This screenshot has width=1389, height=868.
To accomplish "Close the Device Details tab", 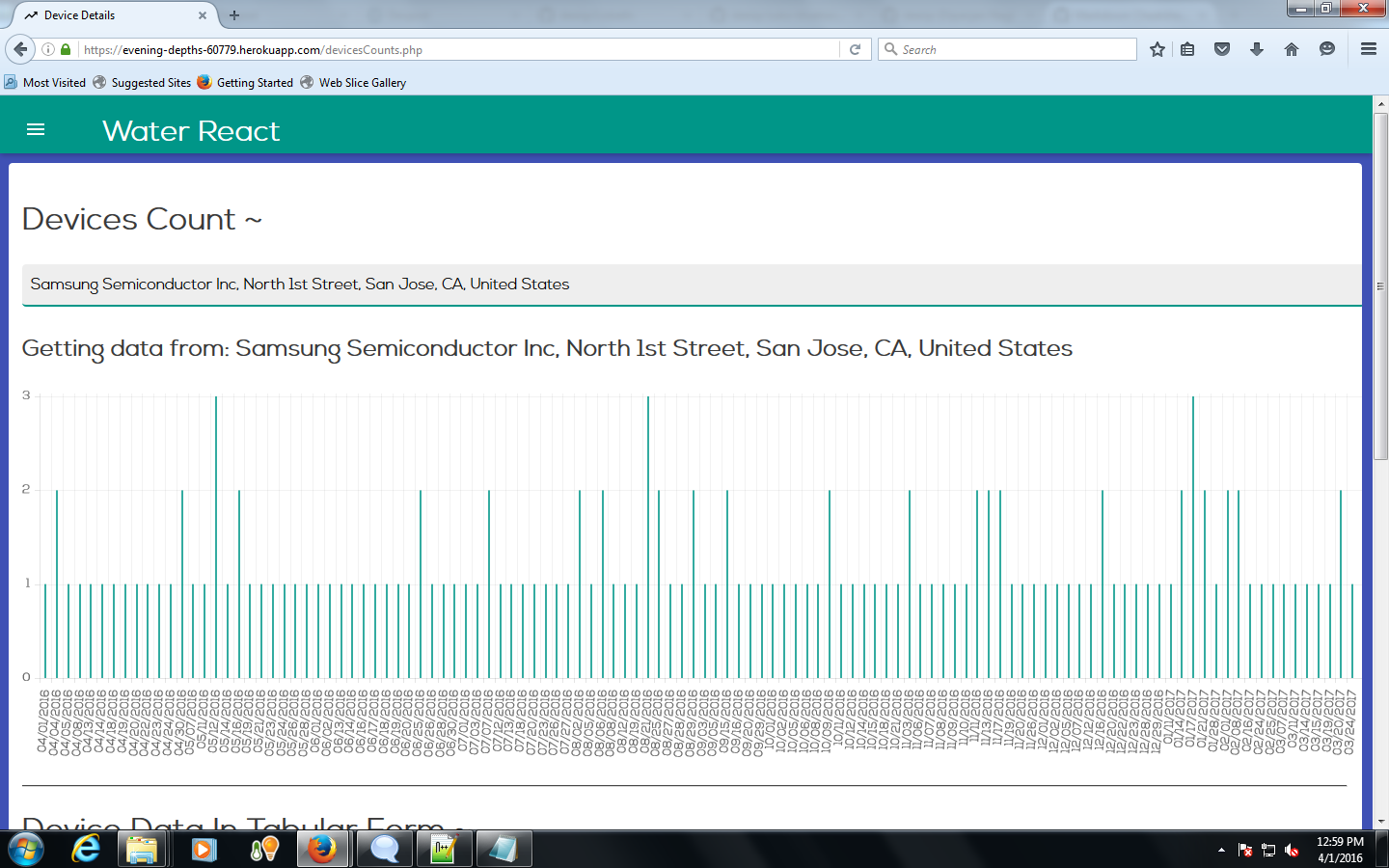I will tap(203, 15).
